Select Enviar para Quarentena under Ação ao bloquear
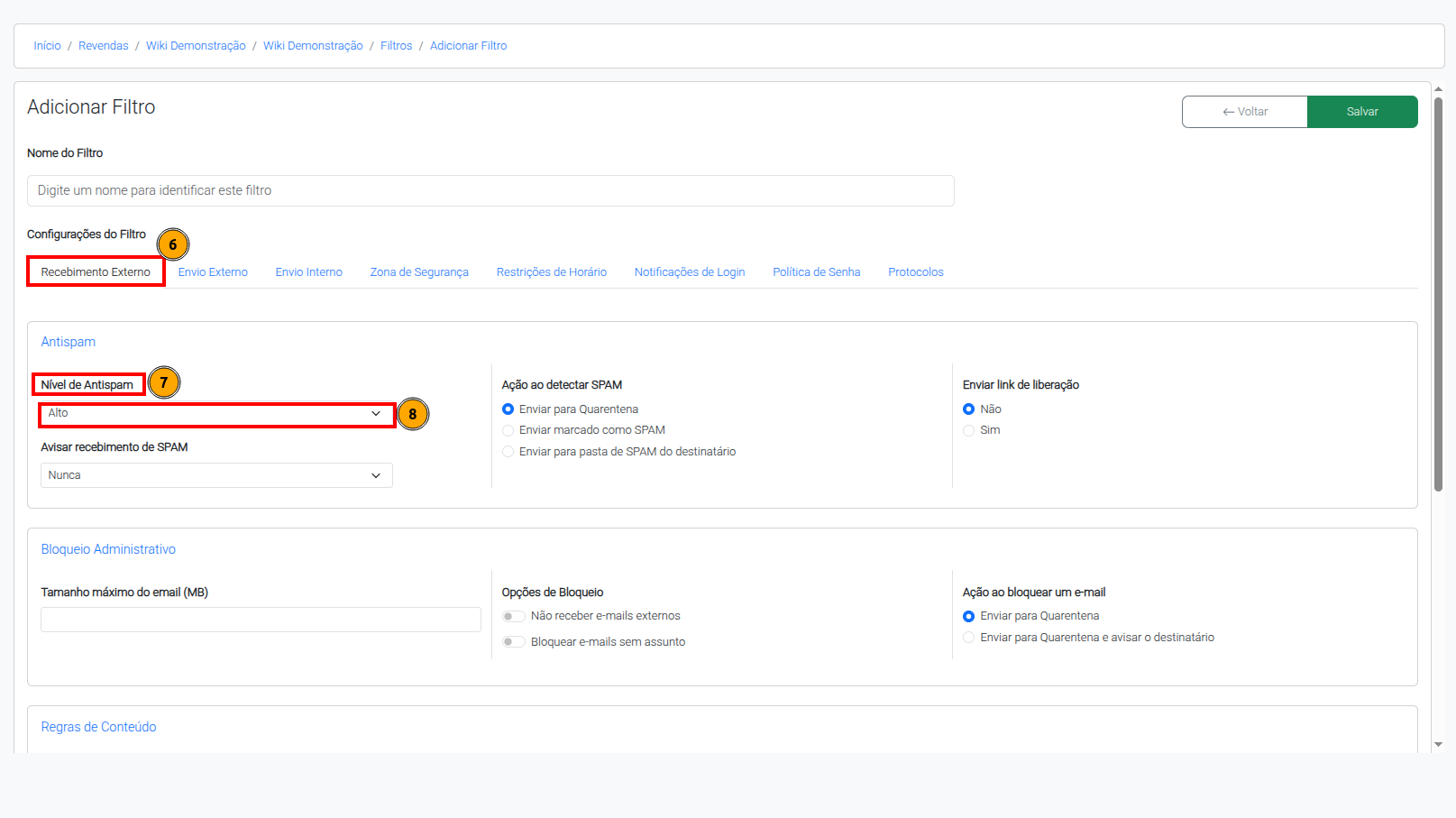Viewport: 1456px width, 818px height. [969, 617]
